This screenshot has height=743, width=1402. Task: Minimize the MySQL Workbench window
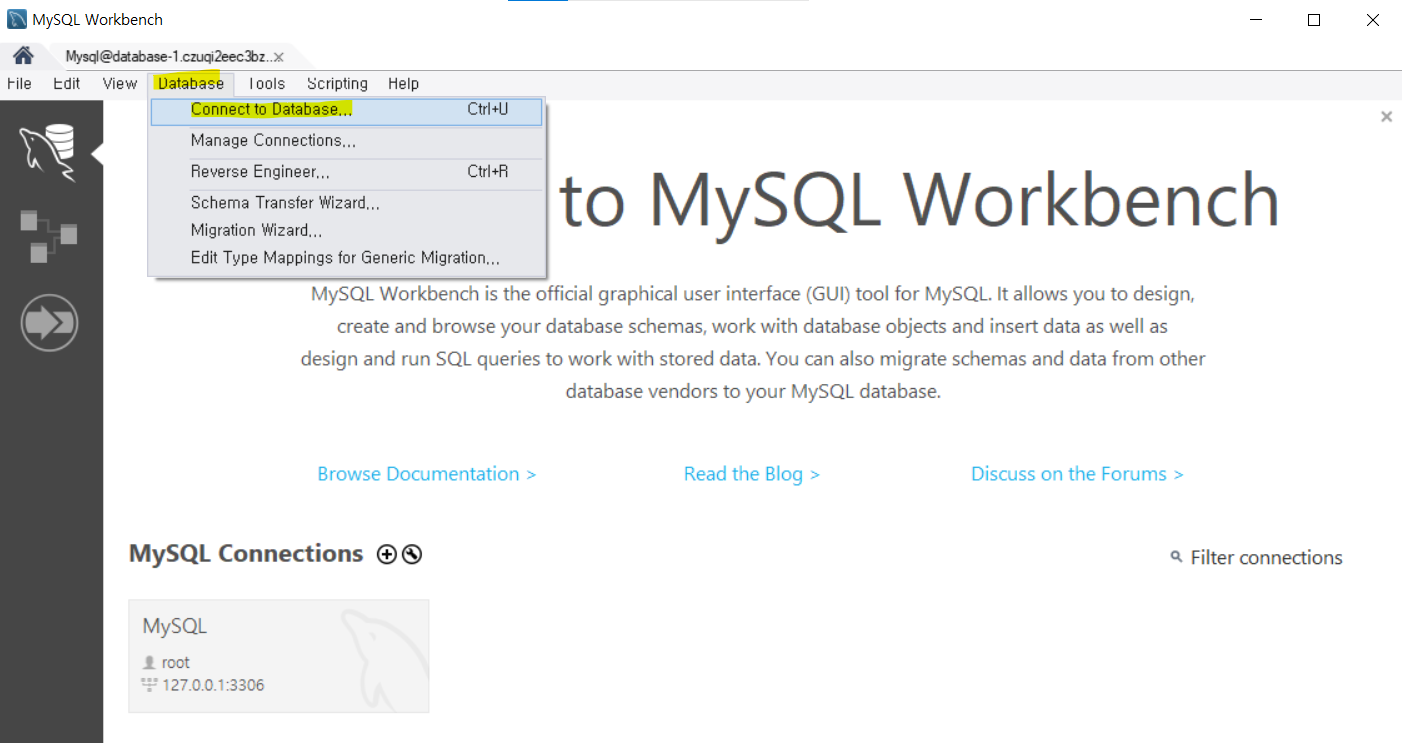point(1257,20)
